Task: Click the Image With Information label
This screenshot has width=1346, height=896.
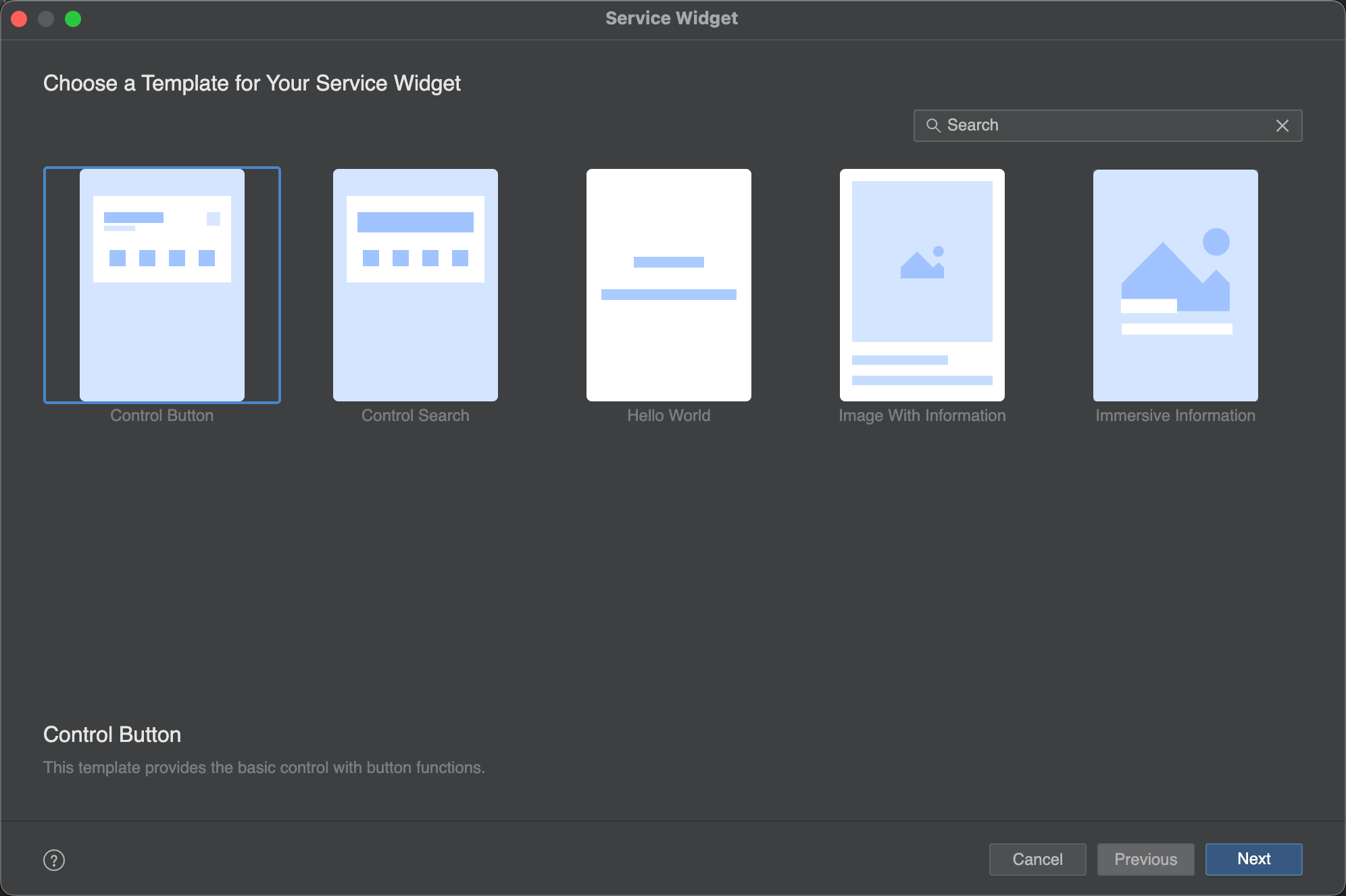Action: (x=922, y=416)
